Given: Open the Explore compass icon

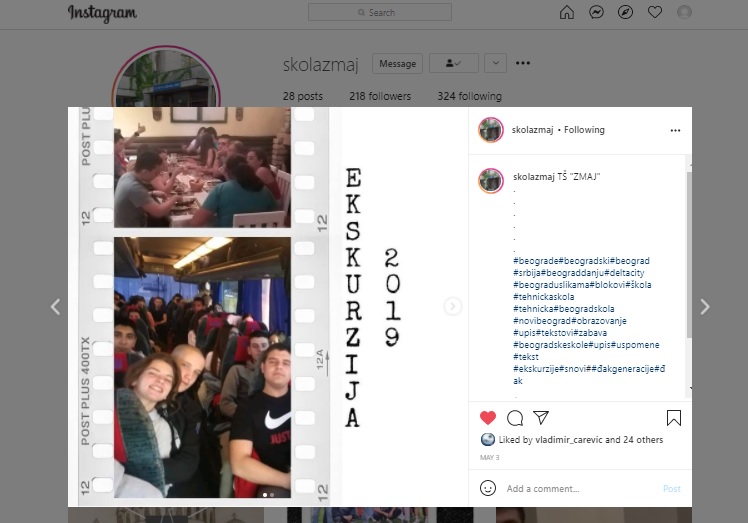Looking at the screenshot, I should point(625,12).
